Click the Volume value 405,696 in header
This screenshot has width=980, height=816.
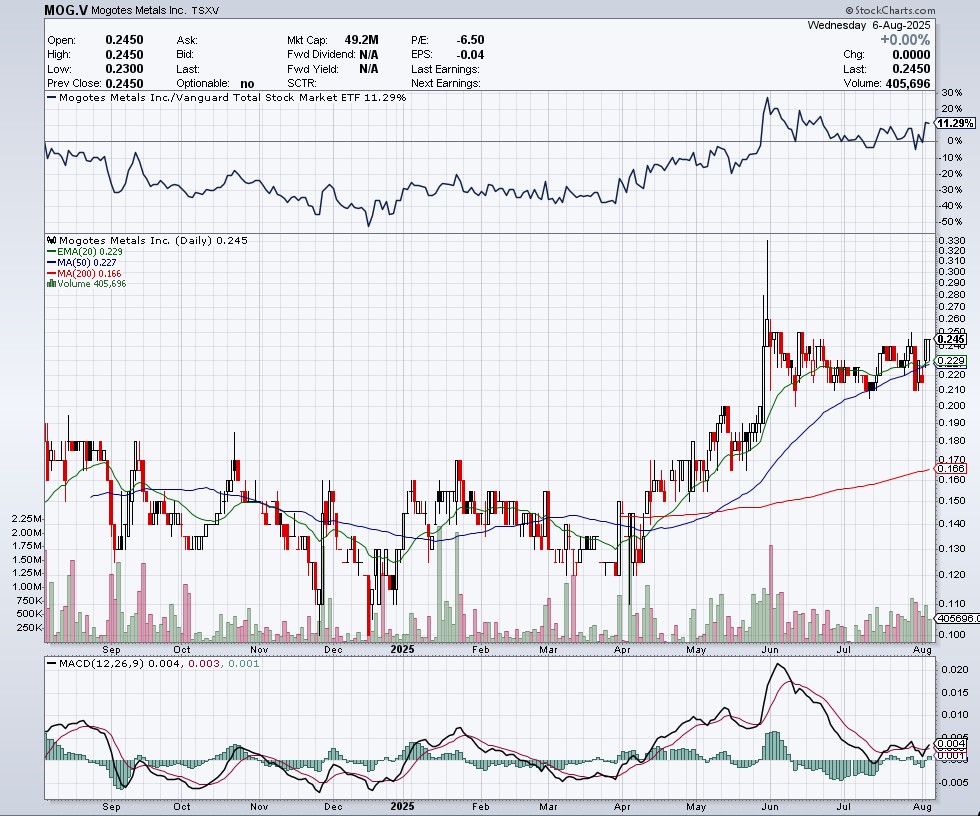pyautogui.click(x=908, y=83)
